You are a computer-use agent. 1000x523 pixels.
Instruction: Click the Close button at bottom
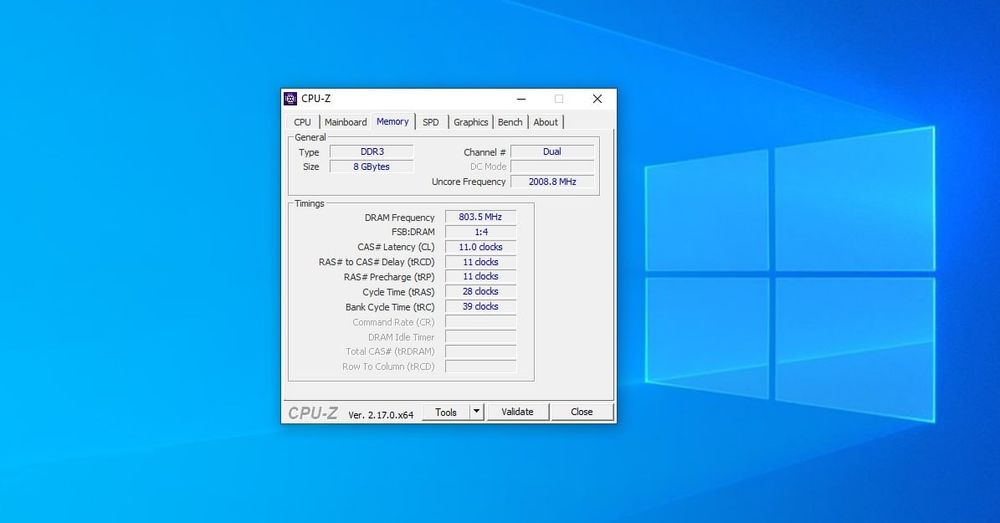582,412
